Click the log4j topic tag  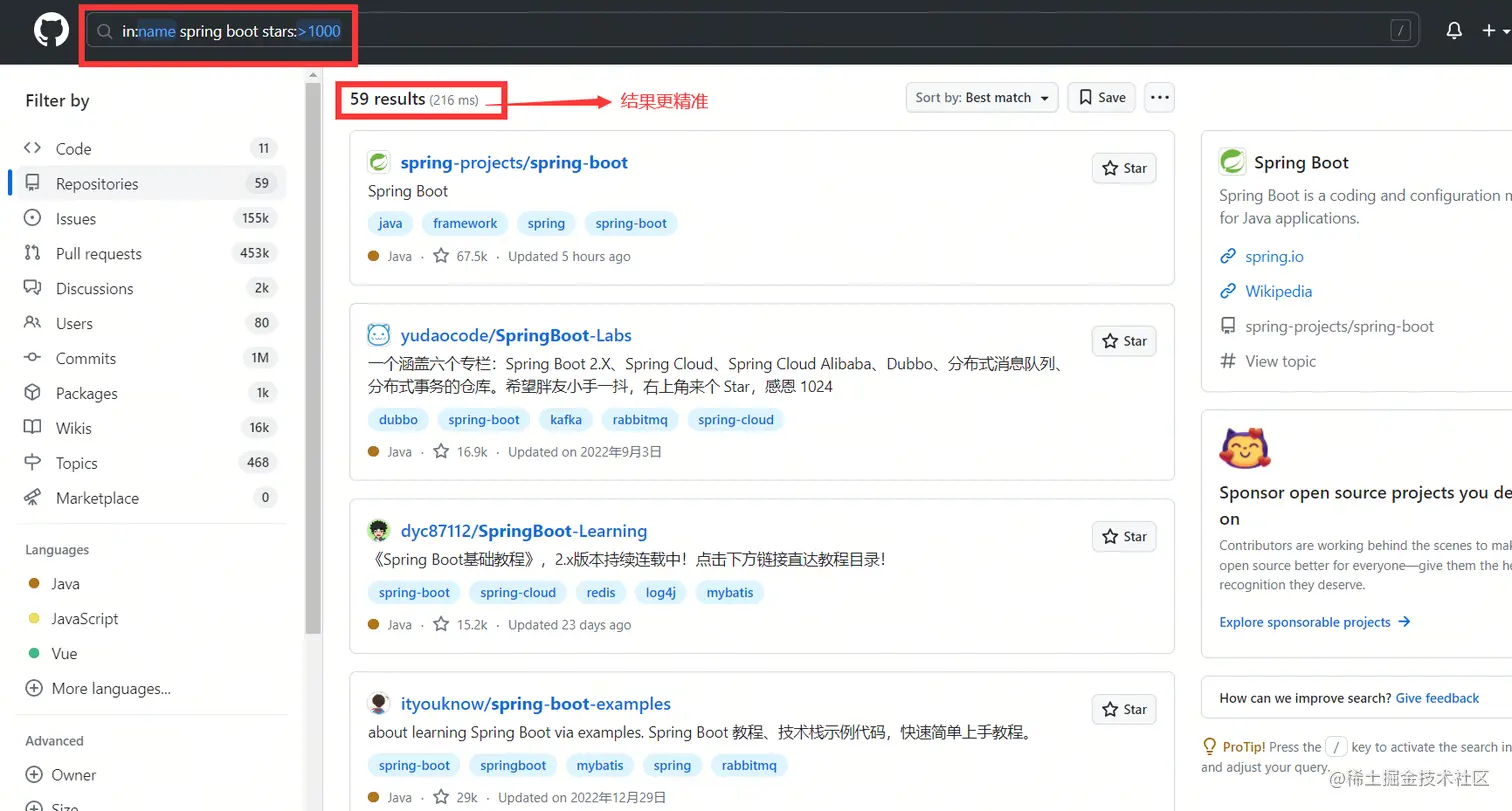[x=661, y=593]
